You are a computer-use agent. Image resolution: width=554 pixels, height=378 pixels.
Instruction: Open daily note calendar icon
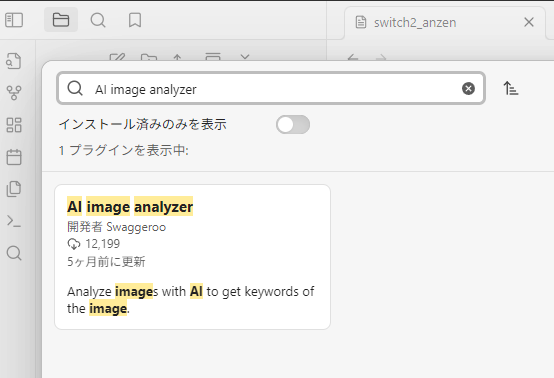tap(14, 157)
